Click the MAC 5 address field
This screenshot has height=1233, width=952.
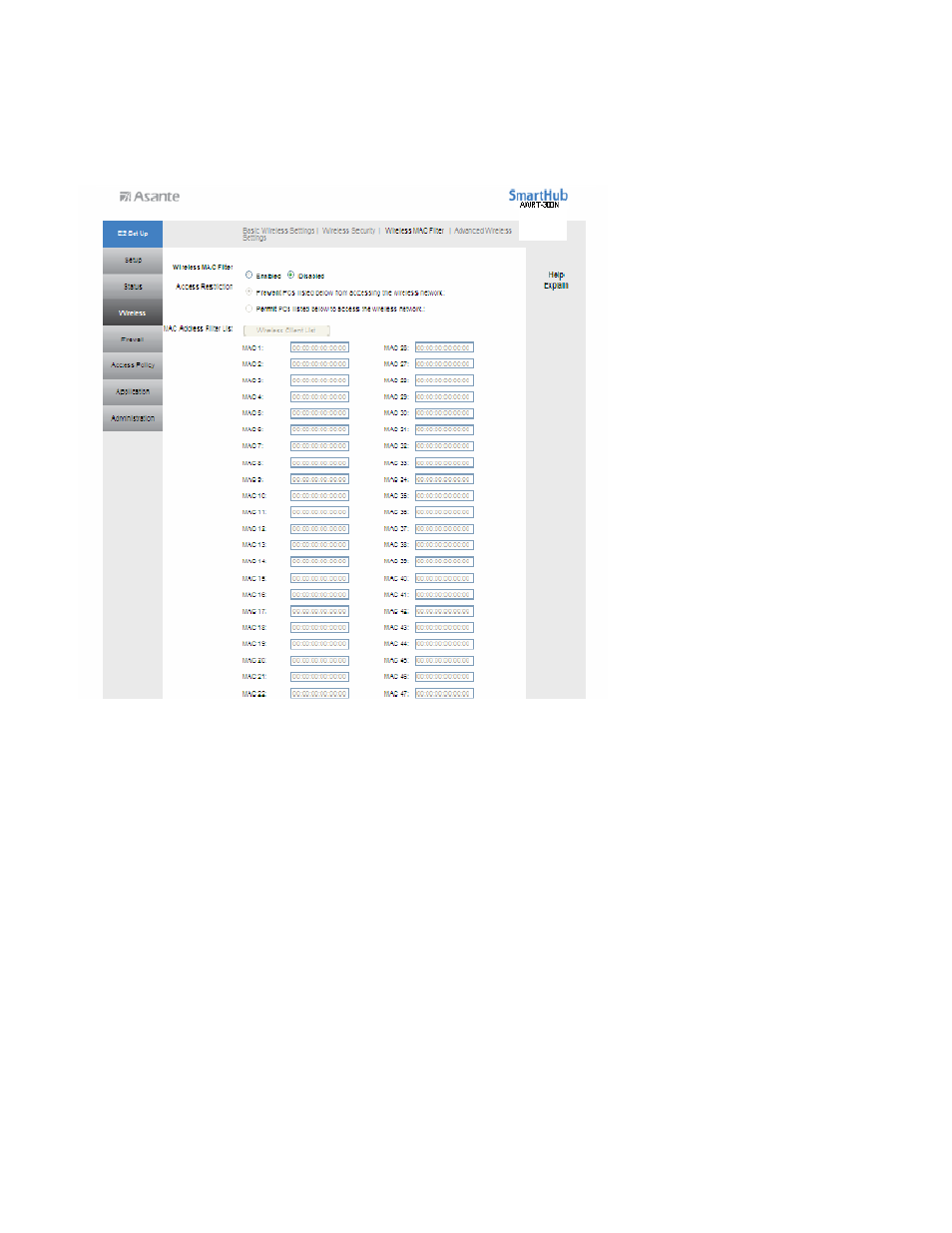click(x=319, y=413)
